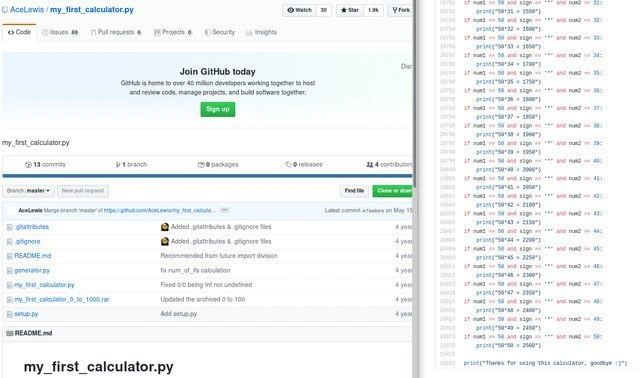Go to the Insights tab
This screenshot has height=378, width=640.
click(261, 32)
